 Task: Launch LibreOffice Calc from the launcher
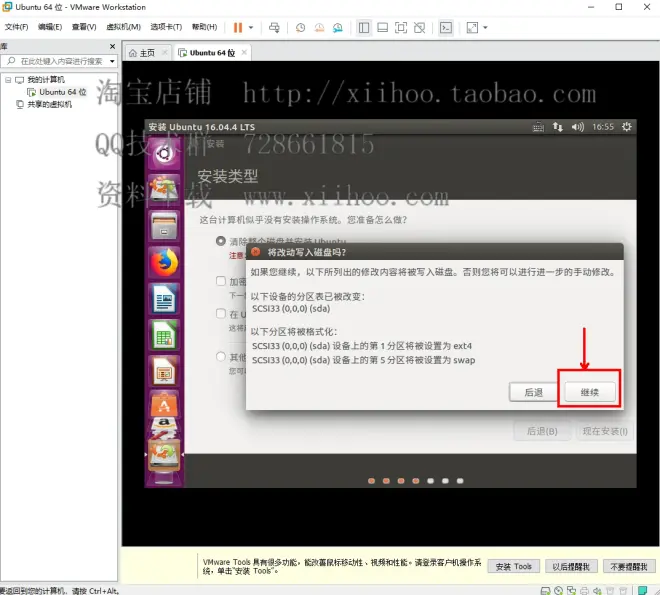pos(164,335)
